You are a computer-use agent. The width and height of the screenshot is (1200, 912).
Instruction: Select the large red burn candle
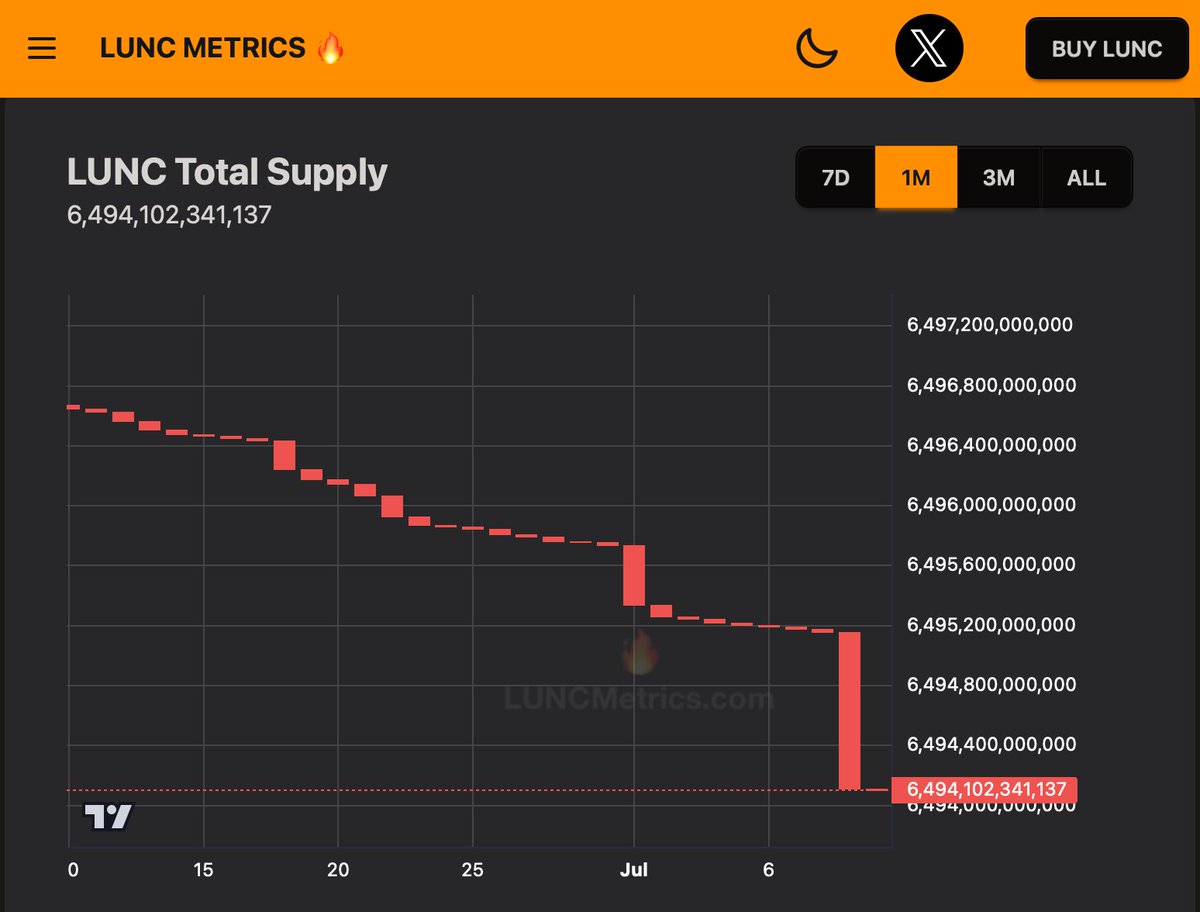850,710
